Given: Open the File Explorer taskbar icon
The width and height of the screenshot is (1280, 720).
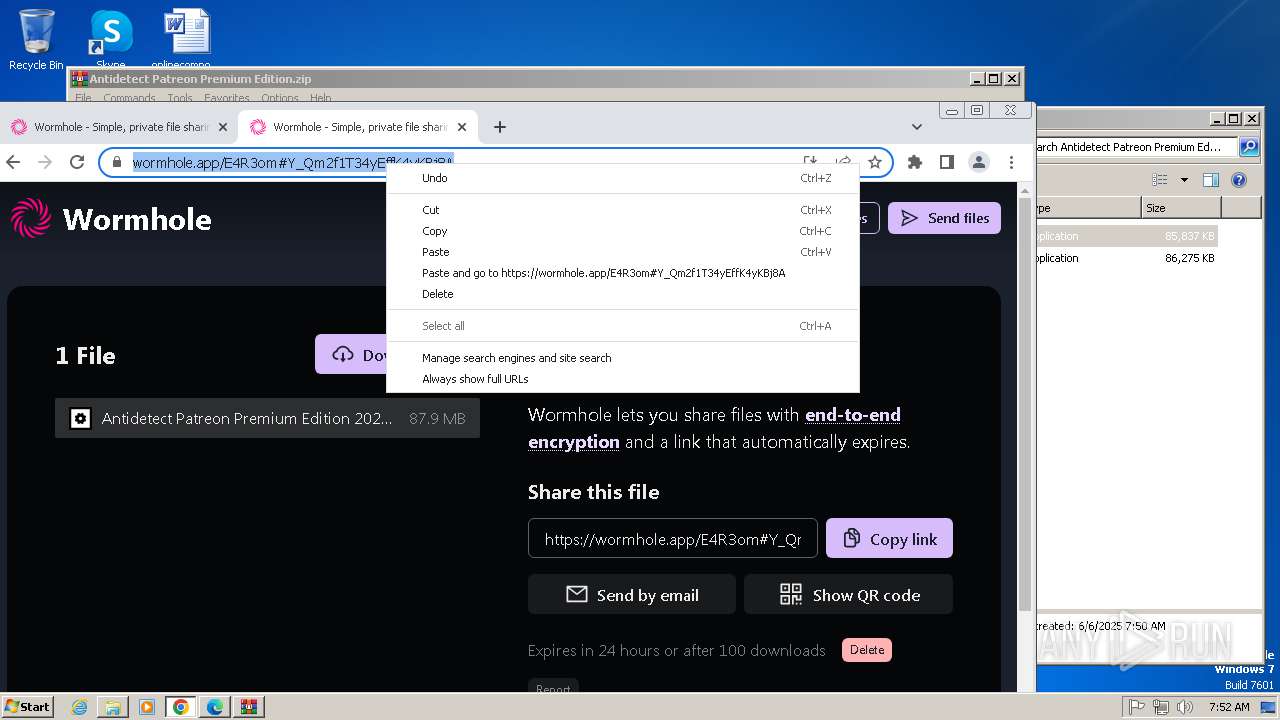Looking at the screenshot, I should [113, 707].
